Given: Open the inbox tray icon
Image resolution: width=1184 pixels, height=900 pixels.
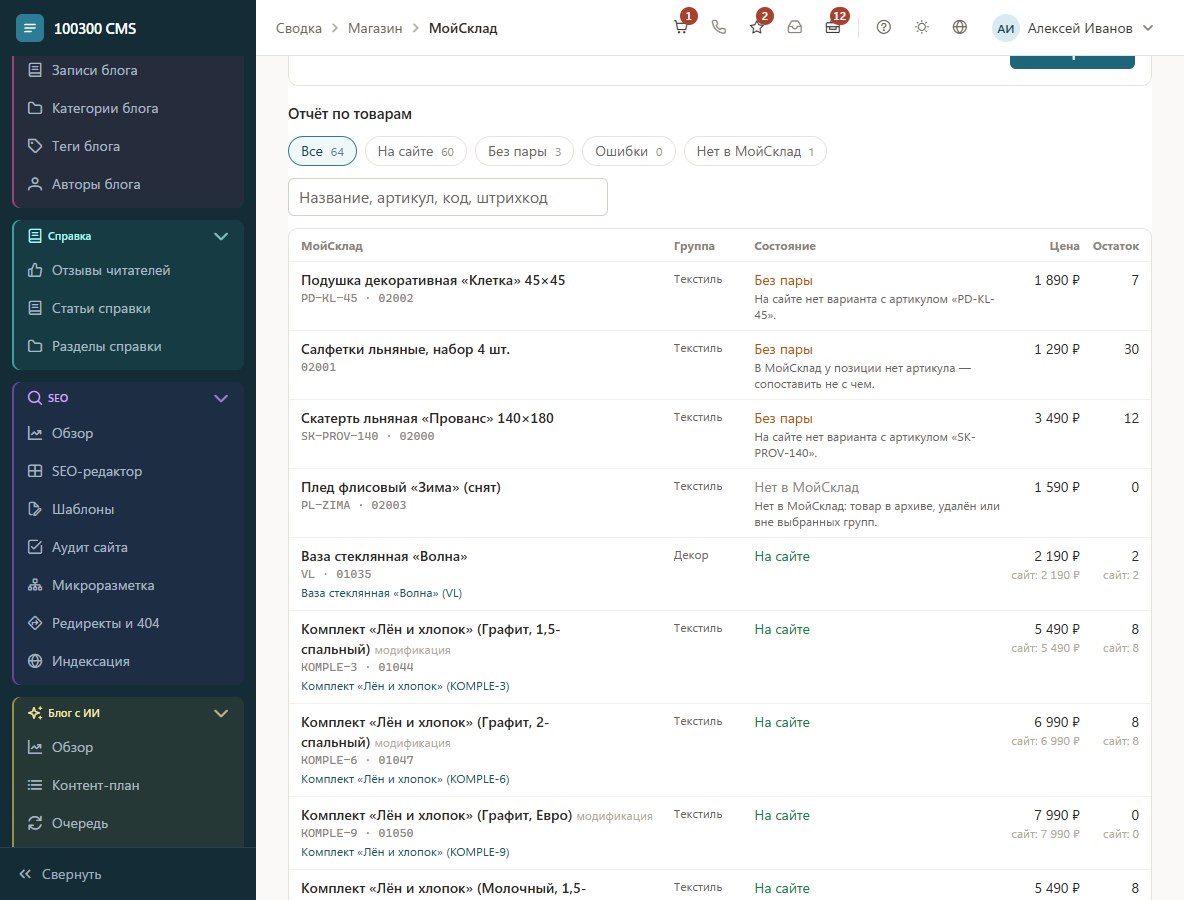Looking at the screenshot, I should [794, 28].
